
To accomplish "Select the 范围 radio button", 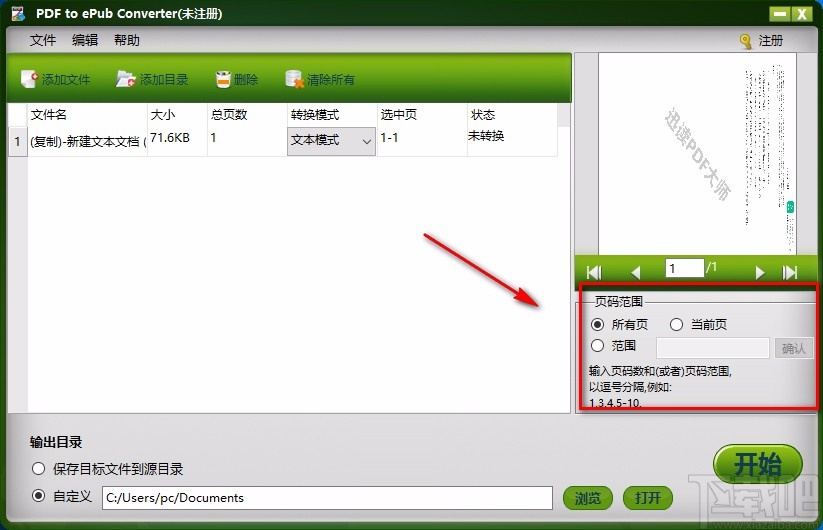I will (x=597, y=345).
